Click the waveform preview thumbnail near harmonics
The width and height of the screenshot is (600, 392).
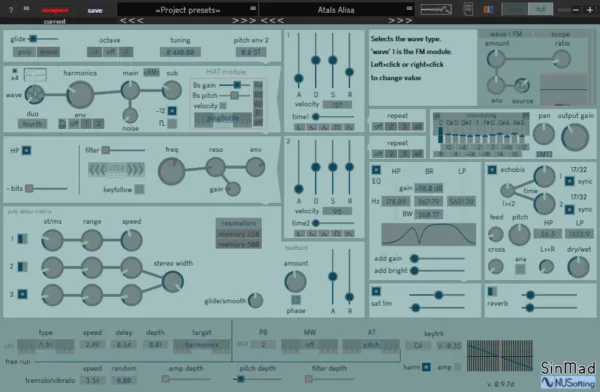(x=35, y=74)
